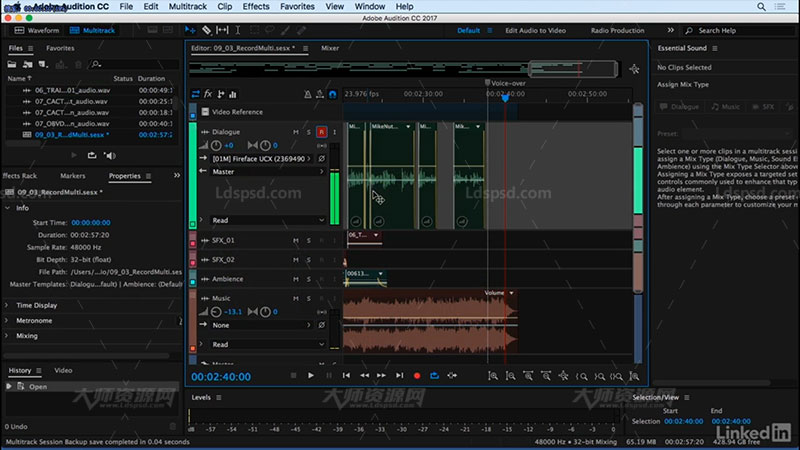Image resolution: width=800 pixels, height=450 pixels.
Task: Click the main timecode display 00:02:40:00
Action: click(x=221, y=377)
